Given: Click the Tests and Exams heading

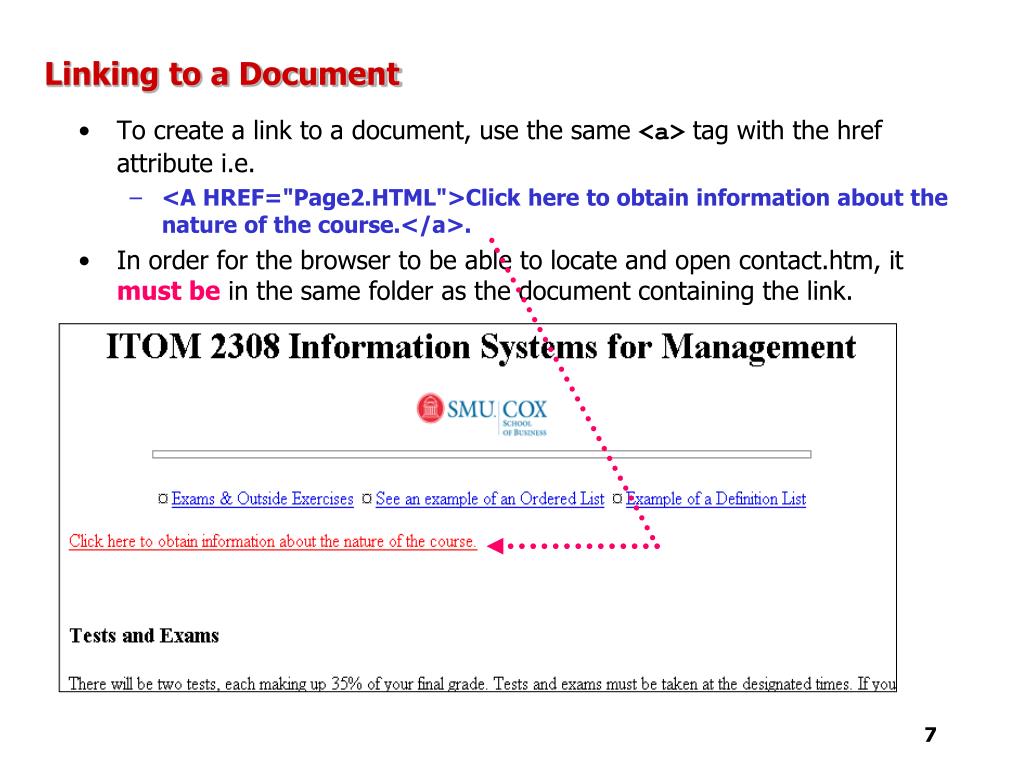Looking at the screenshot, I should point(144,635).
